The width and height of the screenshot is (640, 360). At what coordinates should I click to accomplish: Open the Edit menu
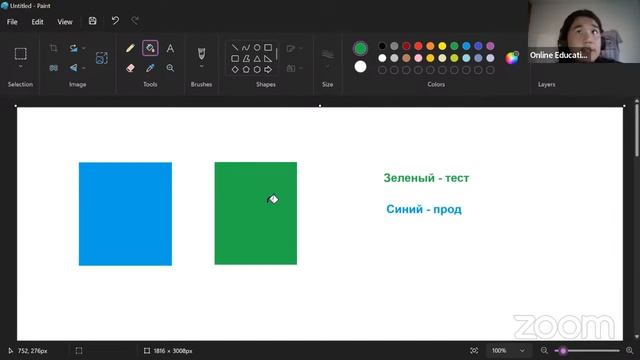pos(38,22)
